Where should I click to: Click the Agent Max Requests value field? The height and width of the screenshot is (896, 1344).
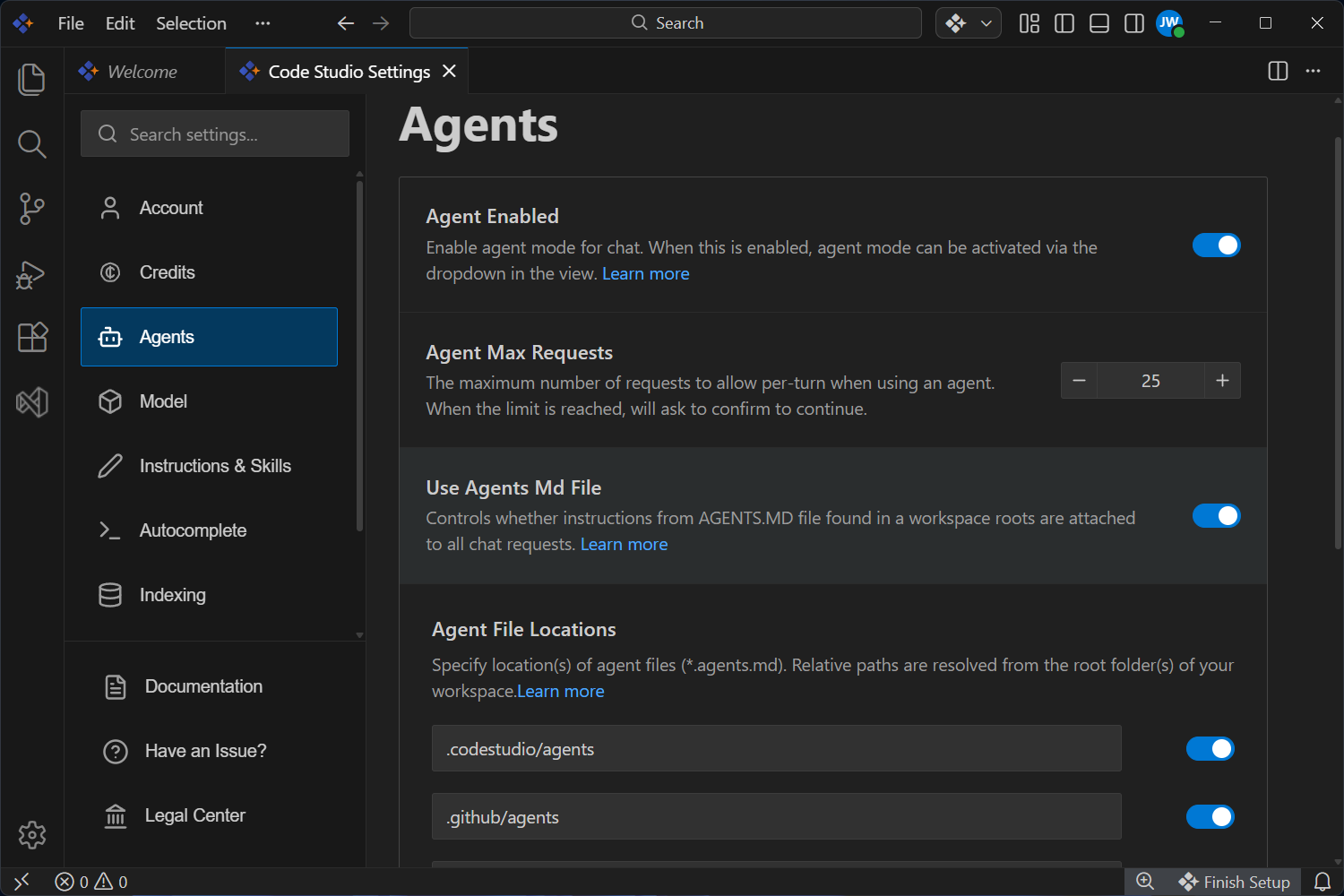point(1151,381)
